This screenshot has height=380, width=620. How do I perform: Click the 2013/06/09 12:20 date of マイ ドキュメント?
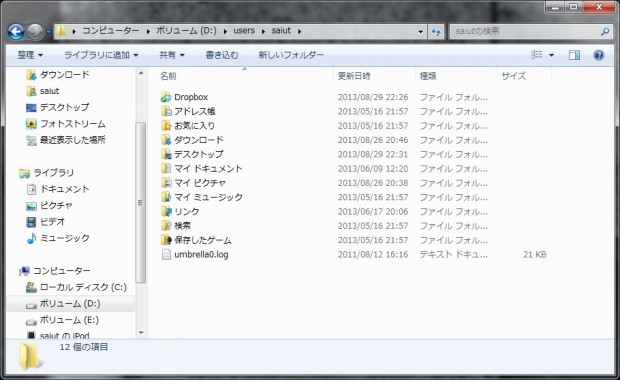pyautogui.click(x=373, y=168)
